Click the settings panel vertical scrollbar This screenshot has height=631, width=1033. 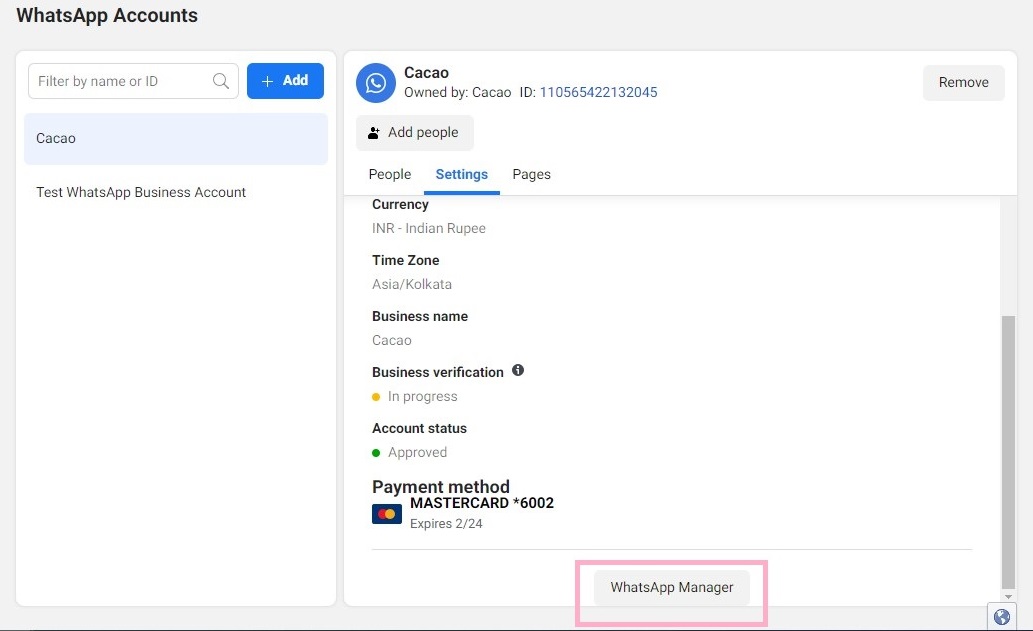tap(1008, 452)
